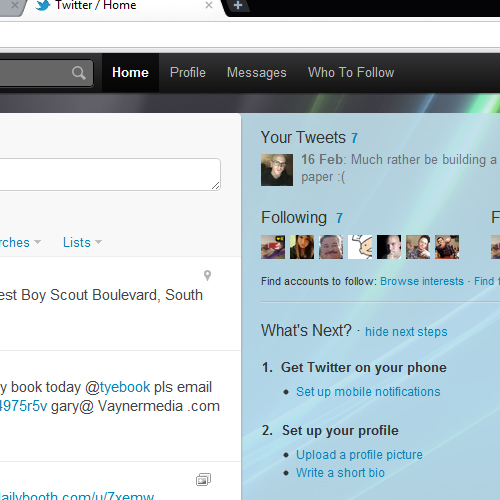Go to Profile in navigation bar
Screen dimensions: 500x500
pyautogui.click(x=188, y=72)
